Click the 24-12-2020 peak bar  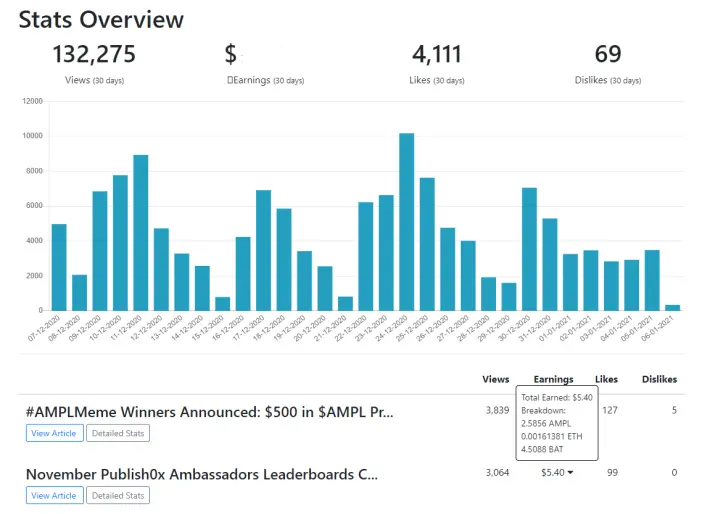coord(407,222)
